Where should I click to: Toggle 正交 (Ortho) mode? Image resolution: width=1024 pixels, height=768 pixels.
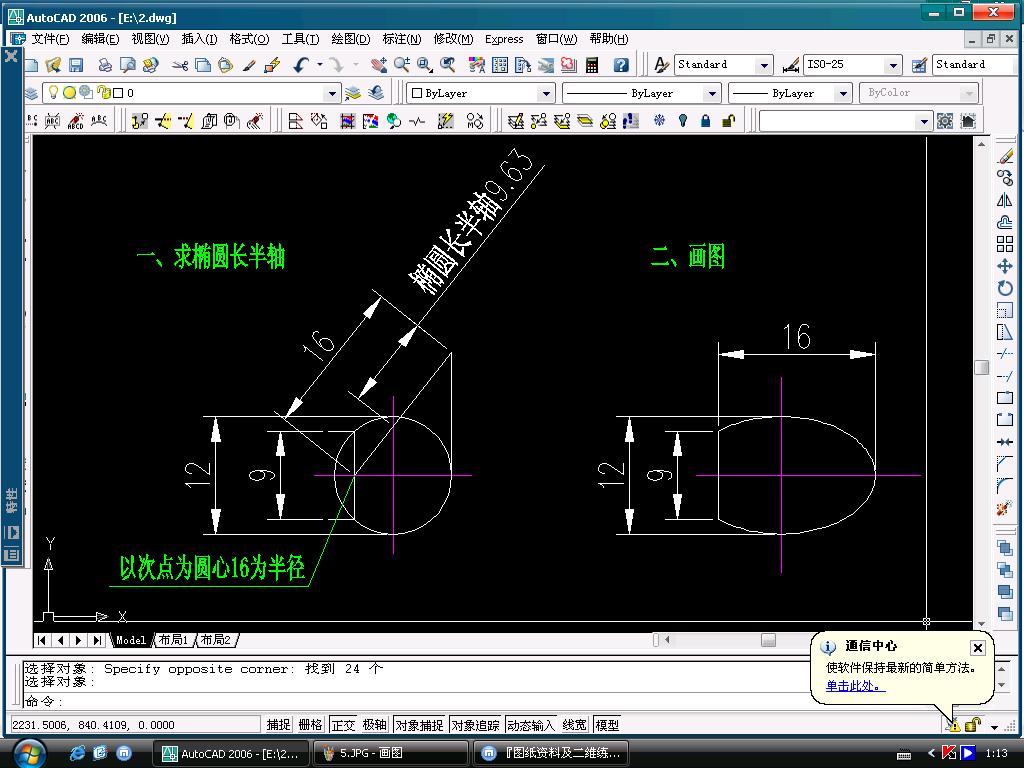[x=343, y=725]
